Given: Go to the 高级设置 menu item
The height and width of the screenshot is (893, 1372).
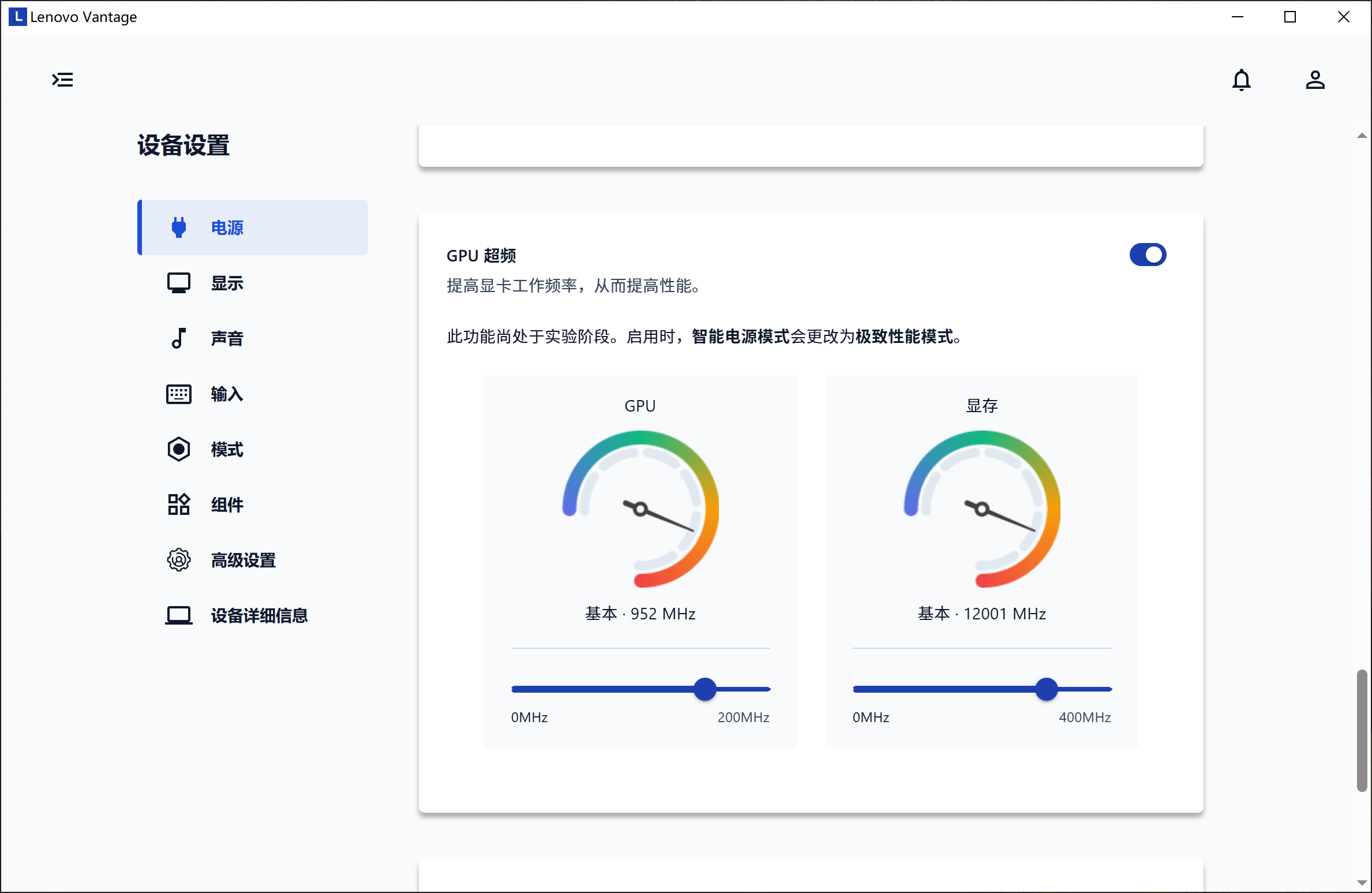Looking at the screenshot, I should pos(243,560).
